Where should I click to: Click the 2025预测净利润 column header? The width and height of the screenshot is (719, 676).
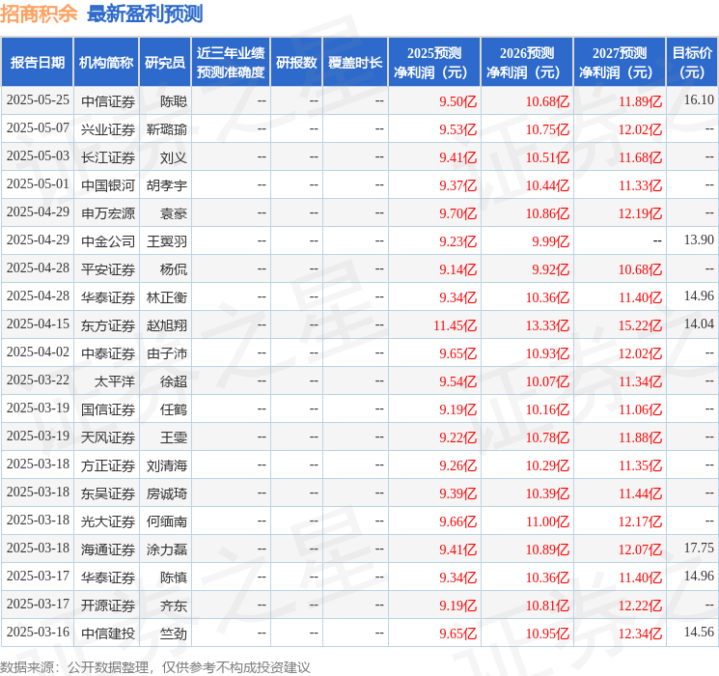click(434, 62)
